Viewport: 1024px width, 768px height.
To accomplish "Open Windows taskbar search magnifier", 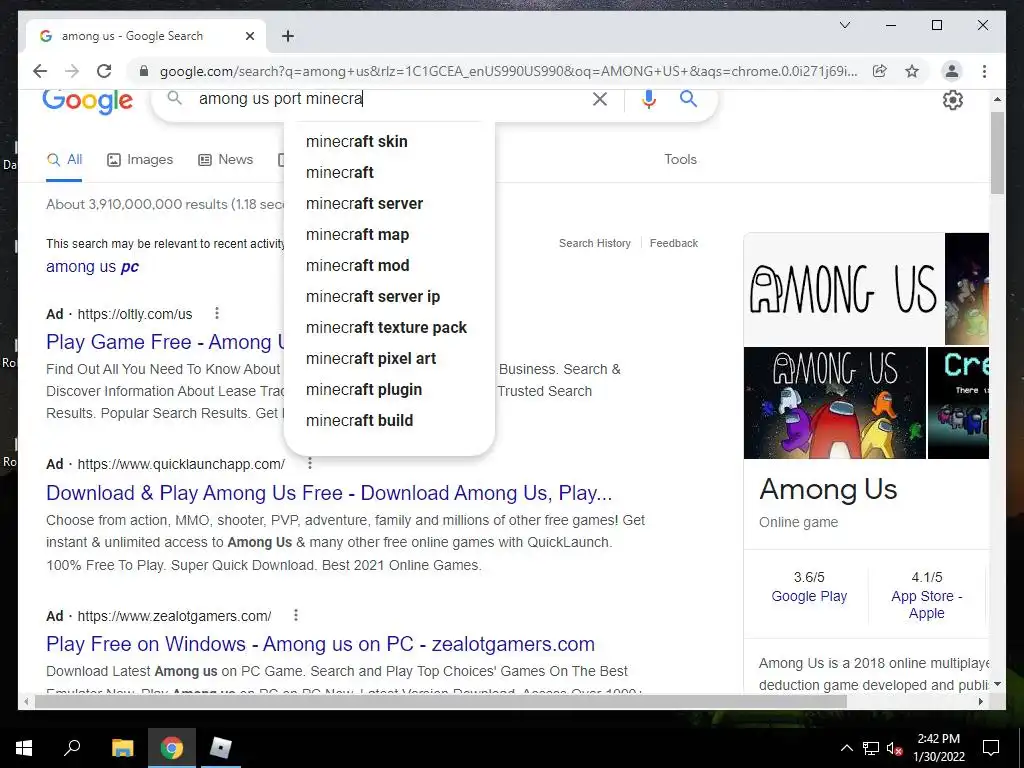I will point(72,748).
